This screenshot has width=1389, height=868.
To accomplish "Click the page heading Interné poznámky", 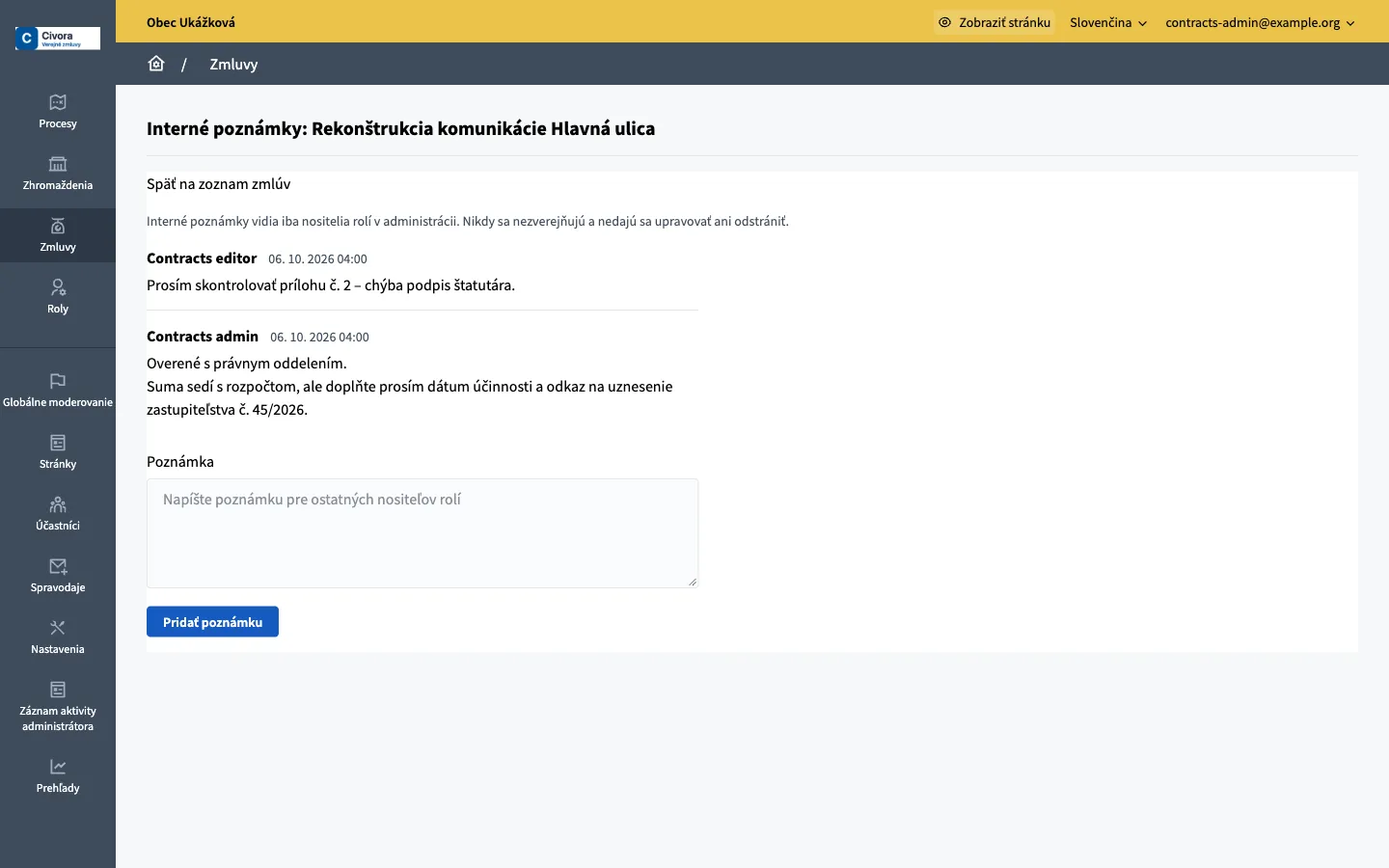I will pyautogui.click(x=400, y=129).
